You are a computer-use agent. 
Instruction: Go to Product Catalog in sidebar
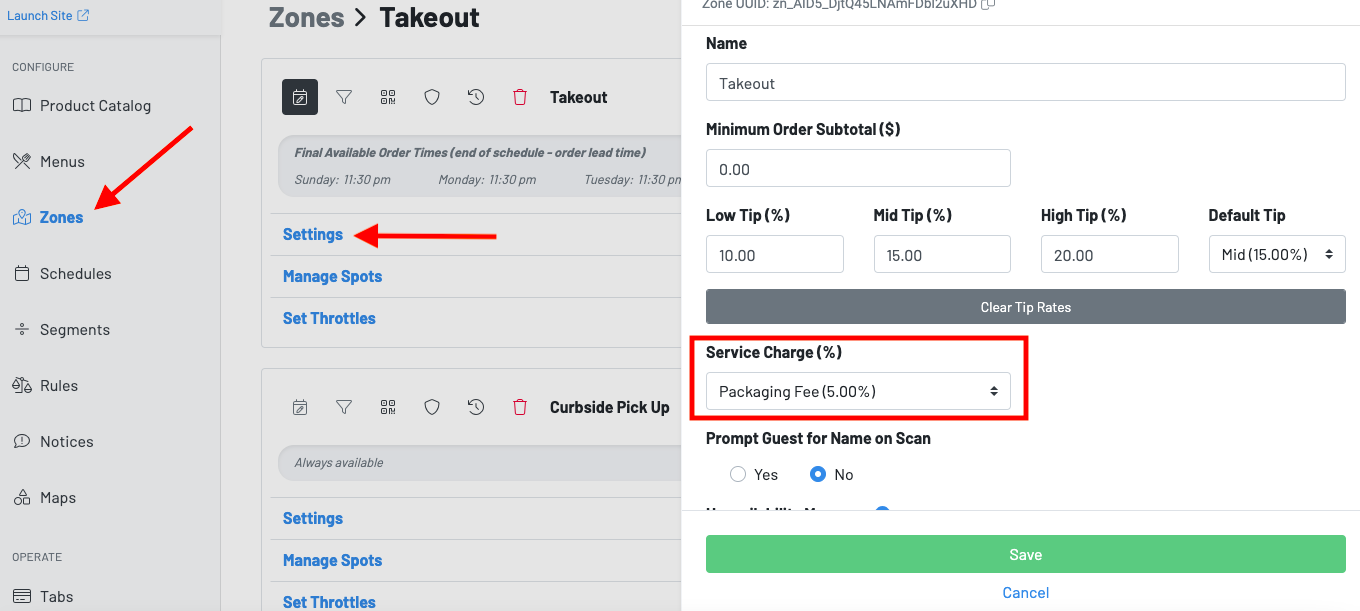coord(95,105)
